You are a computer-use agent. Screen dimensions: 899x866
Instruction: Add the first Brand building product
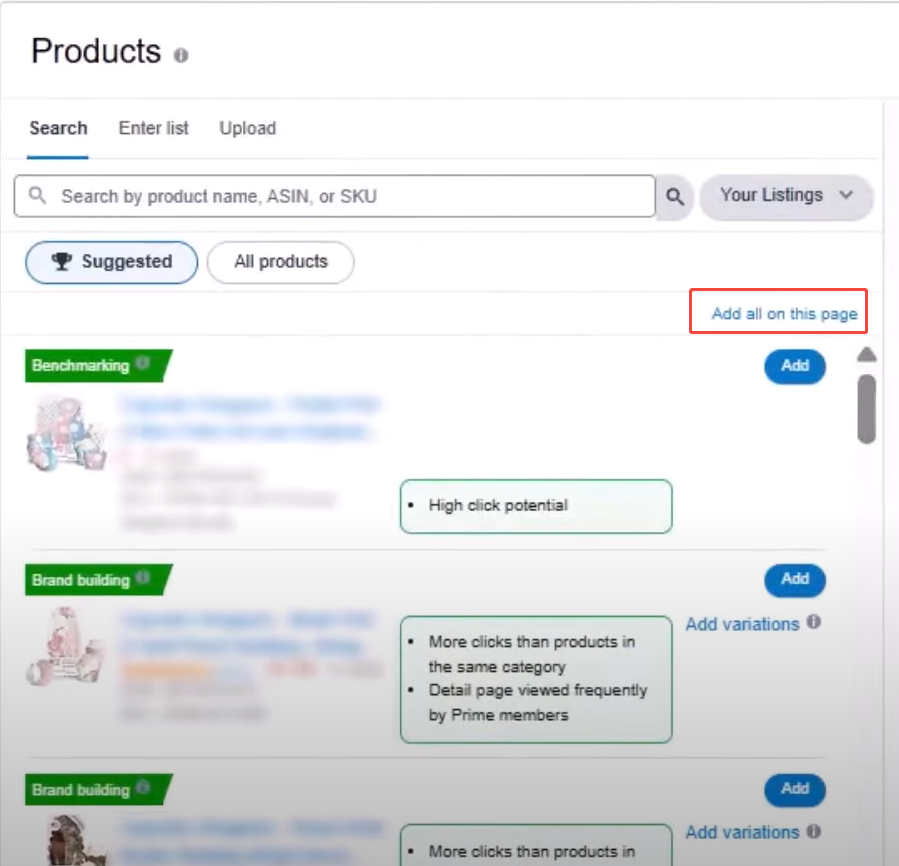[795, 580]
